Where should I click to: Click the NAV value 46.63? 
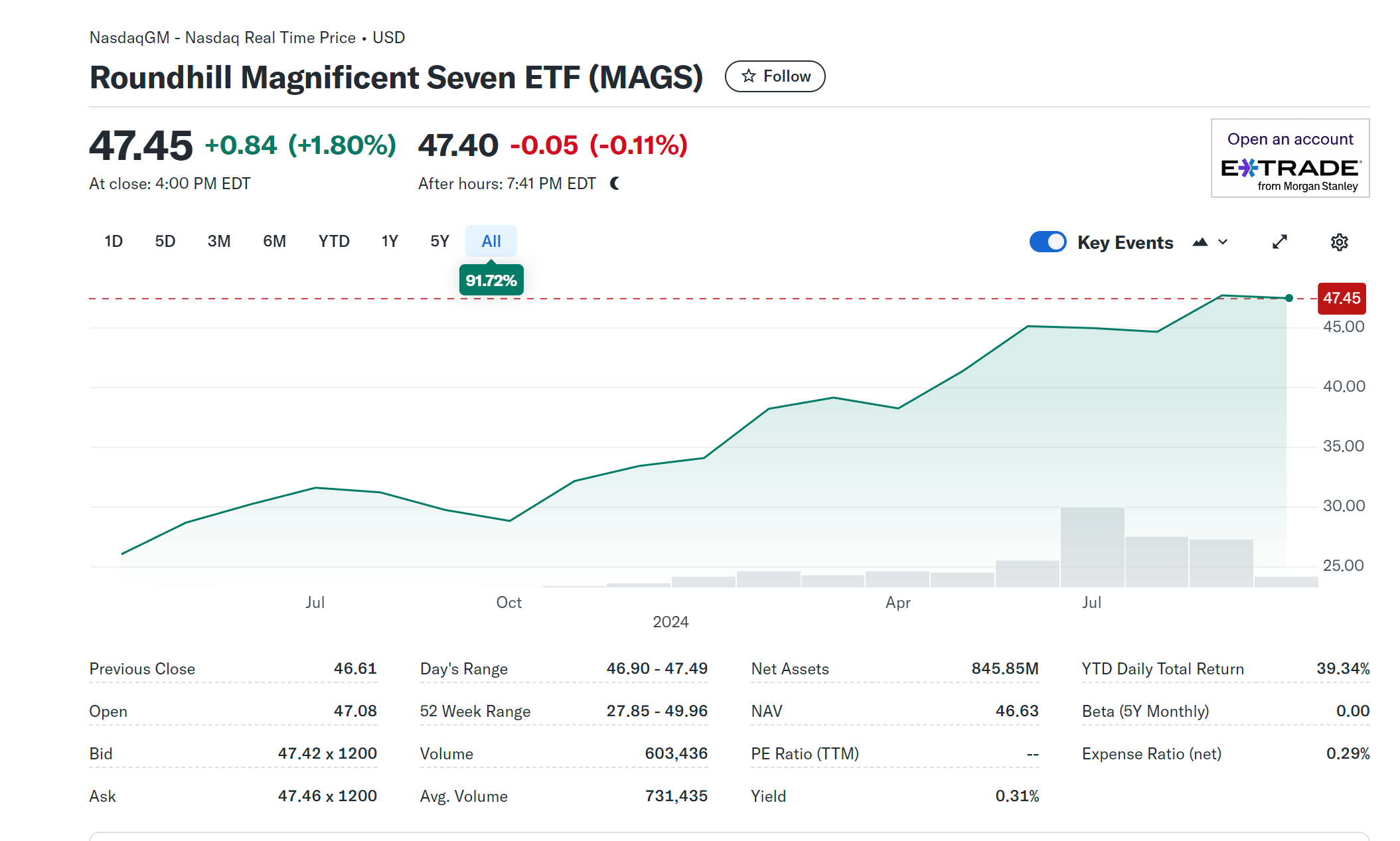[1017, 711]
